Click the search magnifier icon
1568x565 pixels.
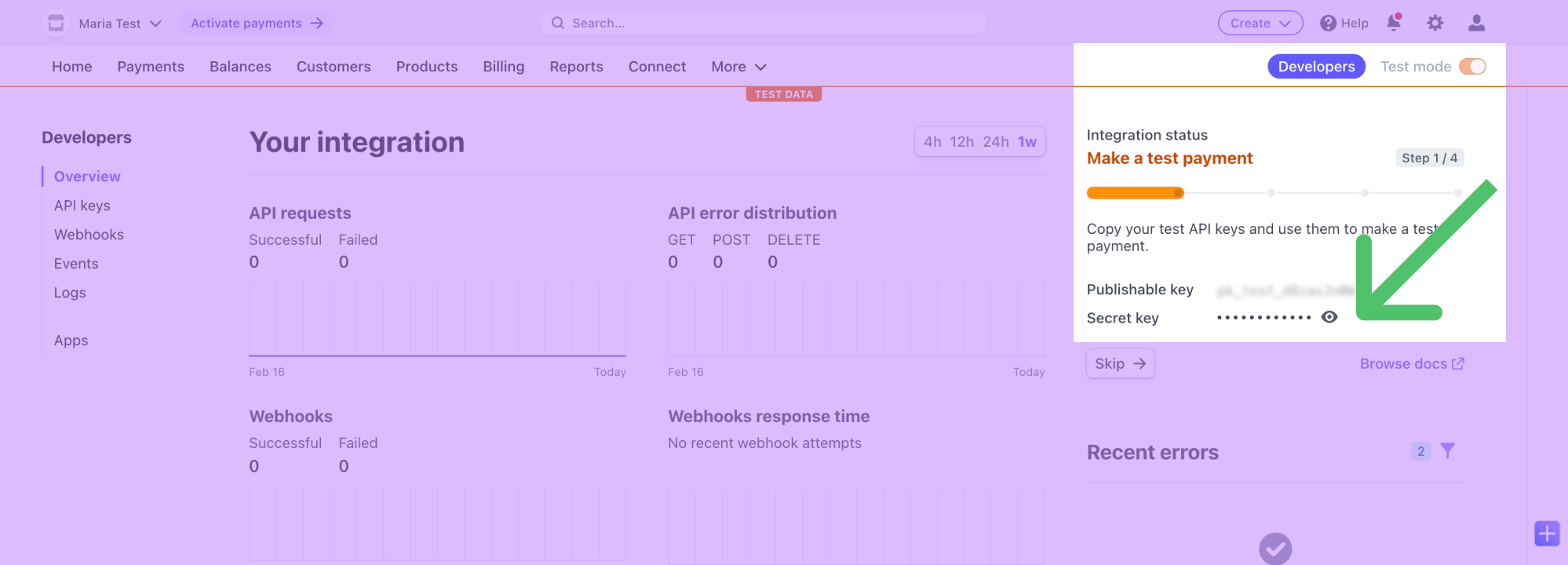pos(558,24)
